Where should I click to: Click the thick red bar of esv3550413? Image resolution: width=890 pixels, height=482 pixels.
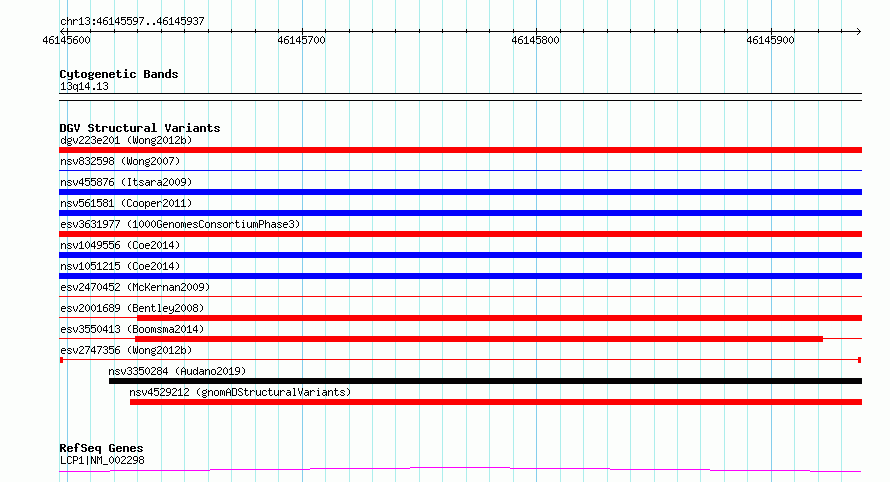click(x=479, y=339)
